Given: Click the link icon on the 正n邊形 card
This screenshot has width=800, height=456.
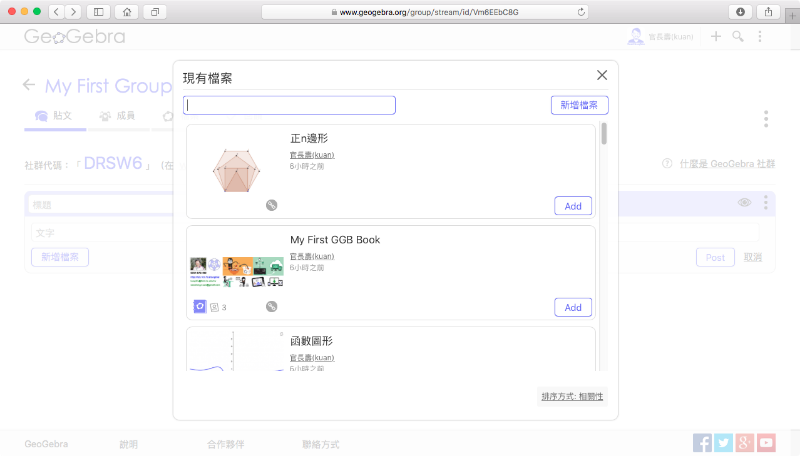Looking at the screenshot, I should tap(271, 205).
